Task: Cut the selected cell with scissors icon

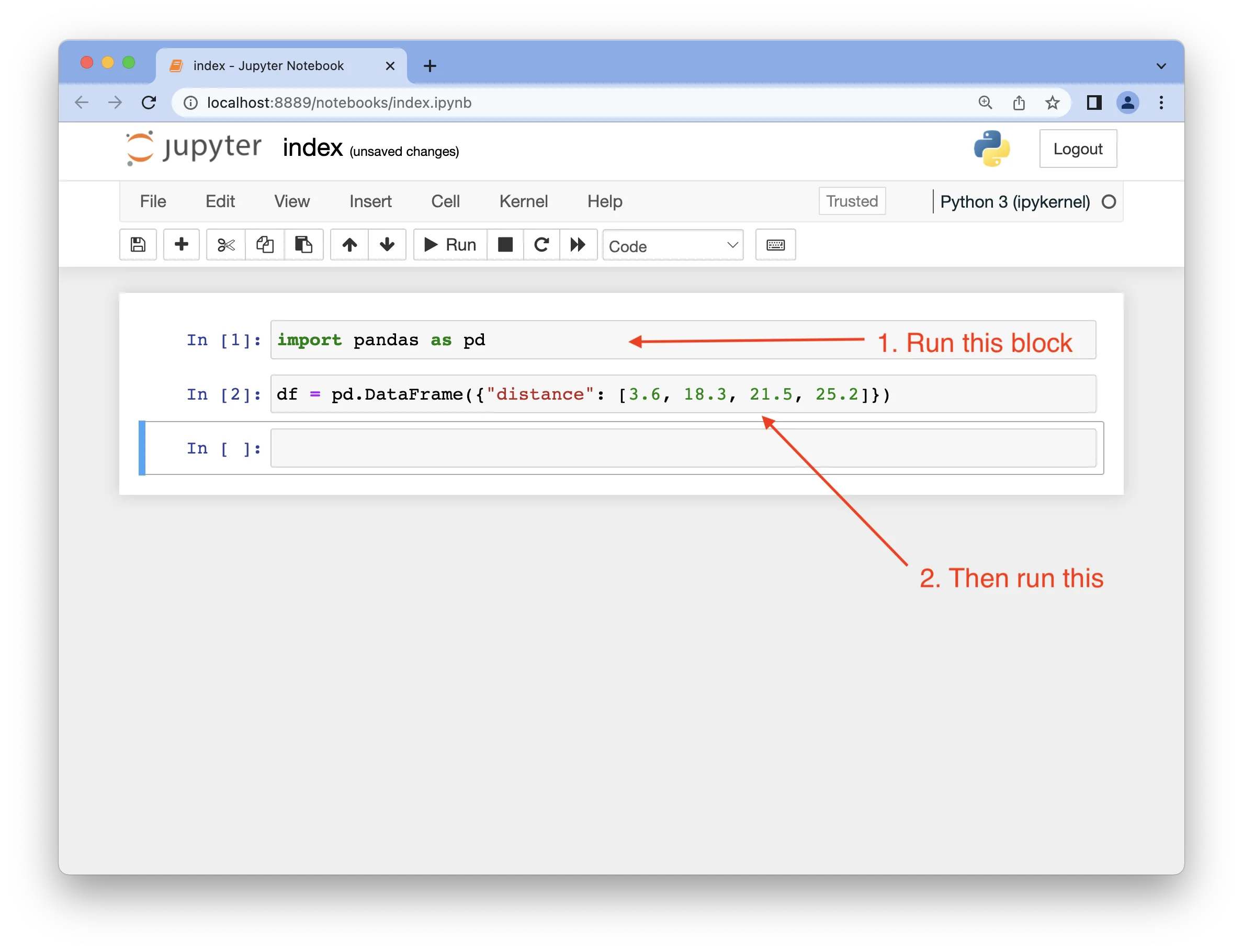Action: (225, 244)
